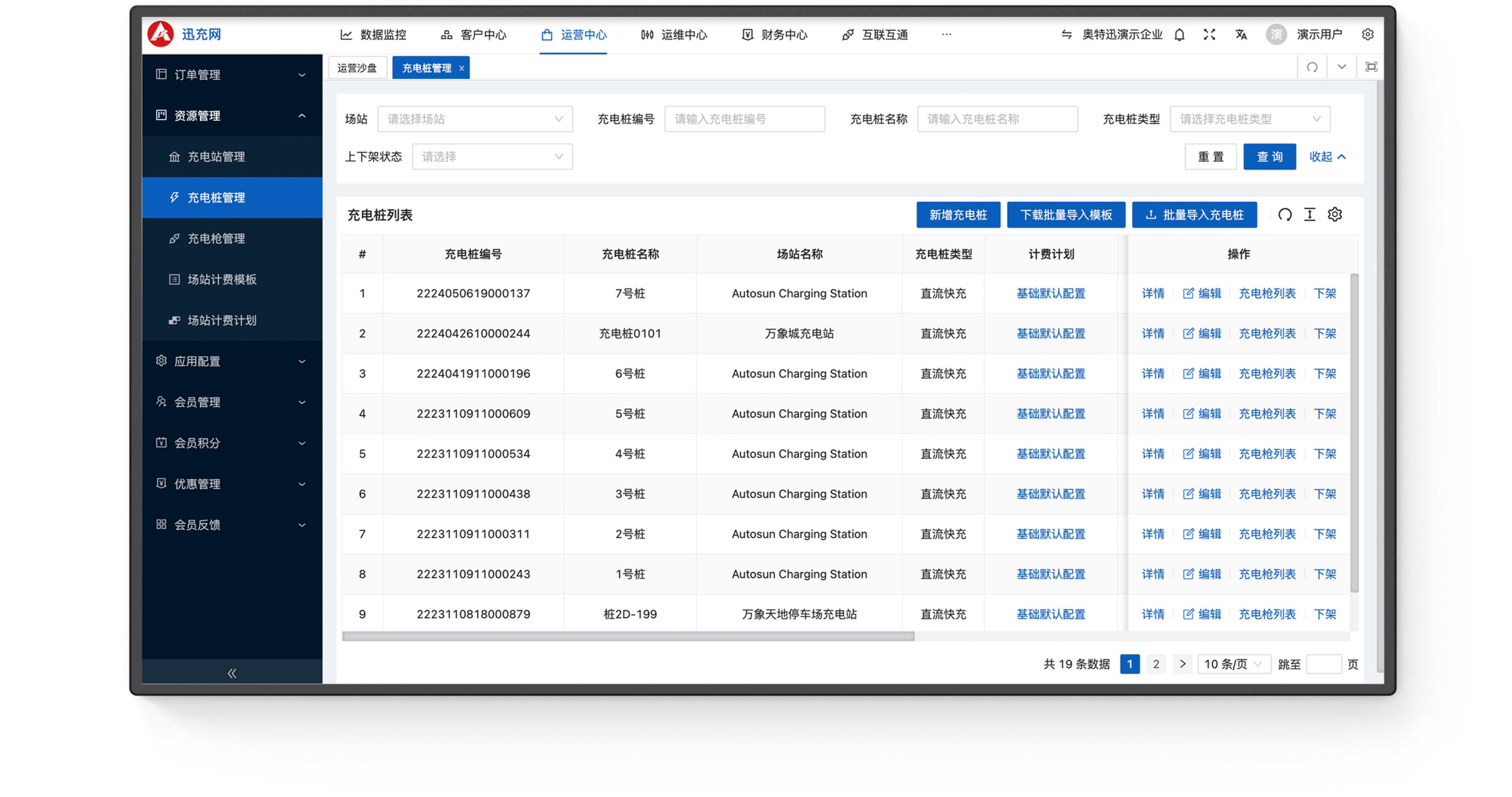Screen dimensions: 1512x797
Task: Refresh the charging pile list table
Action: pos(1285,215)
